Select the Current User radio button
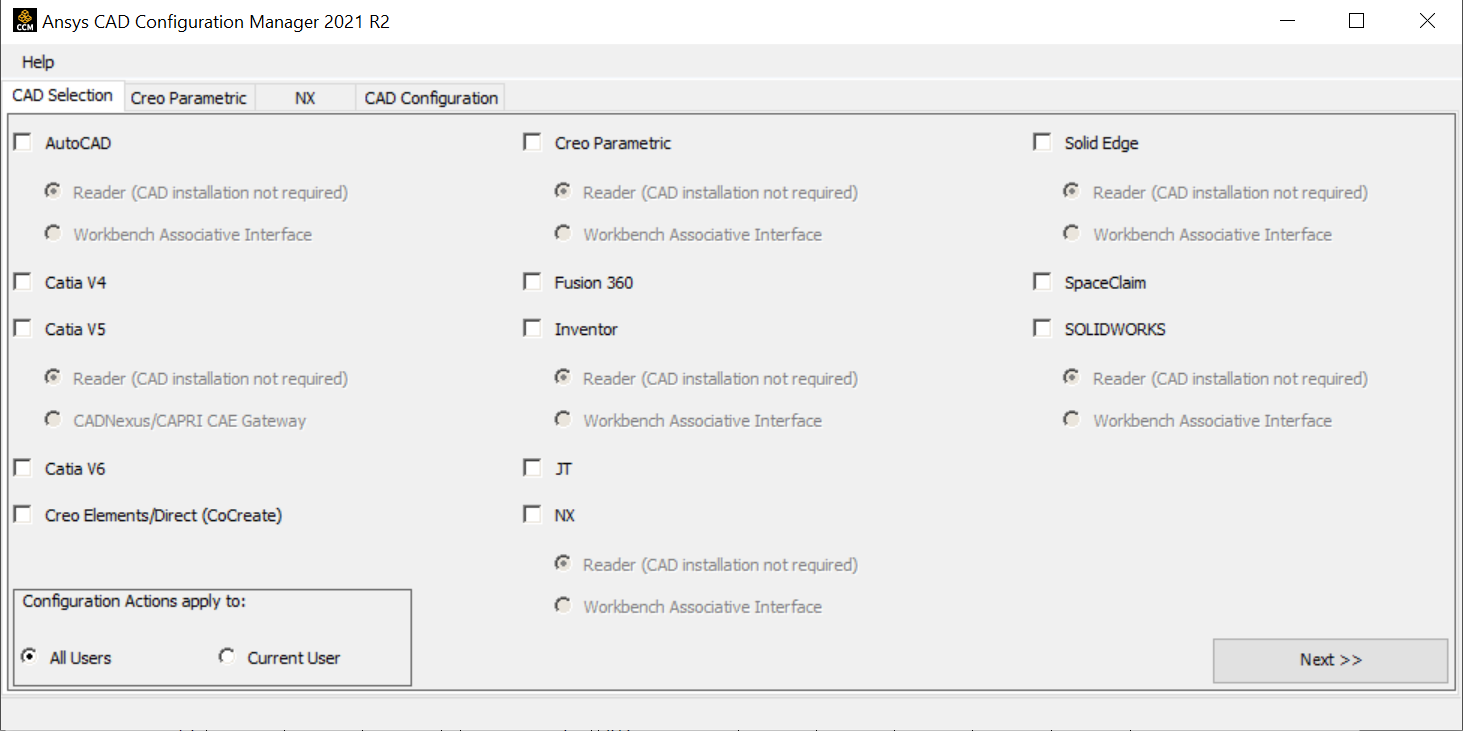The image size is (1463, 731). click(x=228, y=657)
